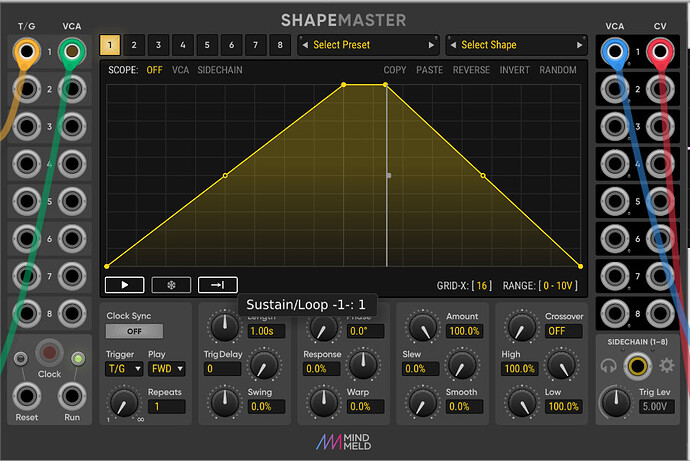Click the Amount knob

[x=423, y=327]
